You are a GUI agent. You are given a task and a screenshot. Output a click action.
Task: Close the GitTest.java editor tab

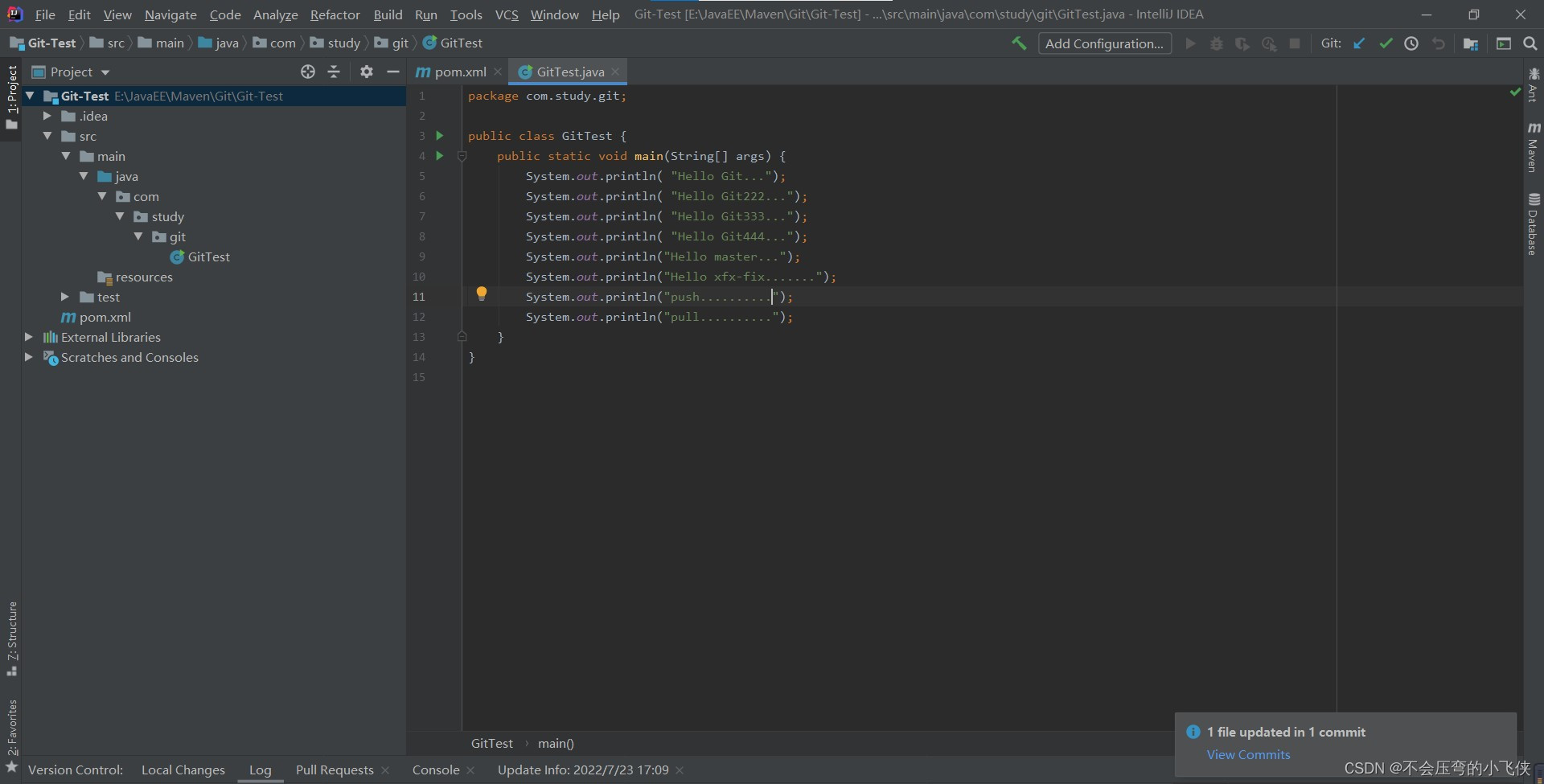615,72
